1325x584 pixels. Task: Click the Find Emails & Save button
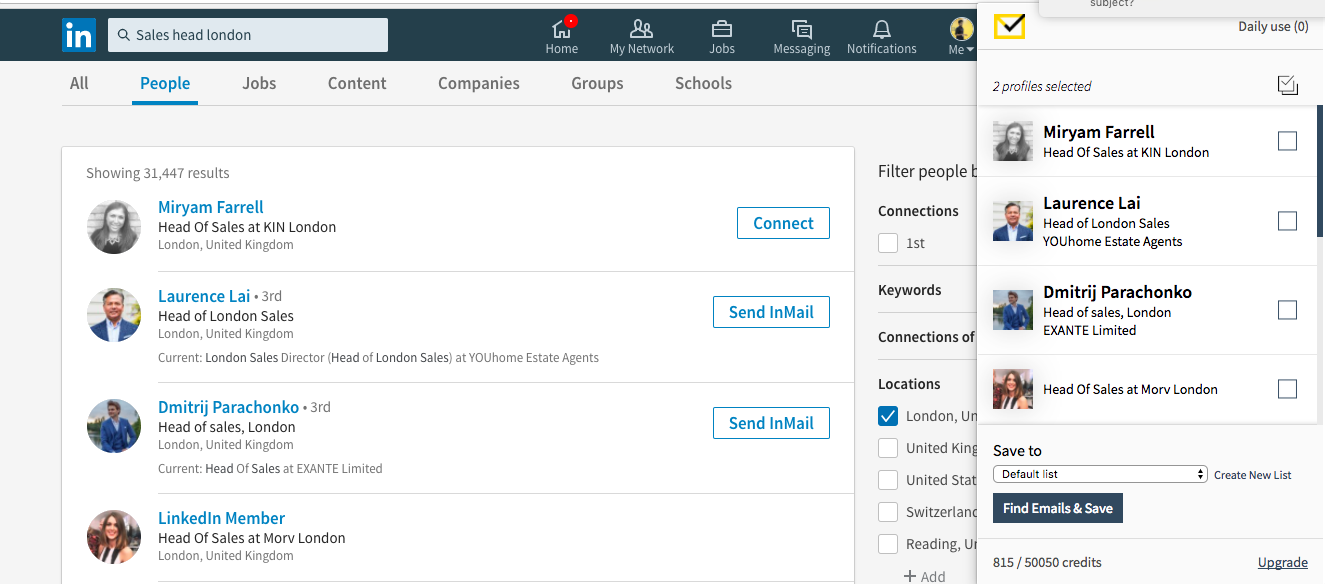1057,508
